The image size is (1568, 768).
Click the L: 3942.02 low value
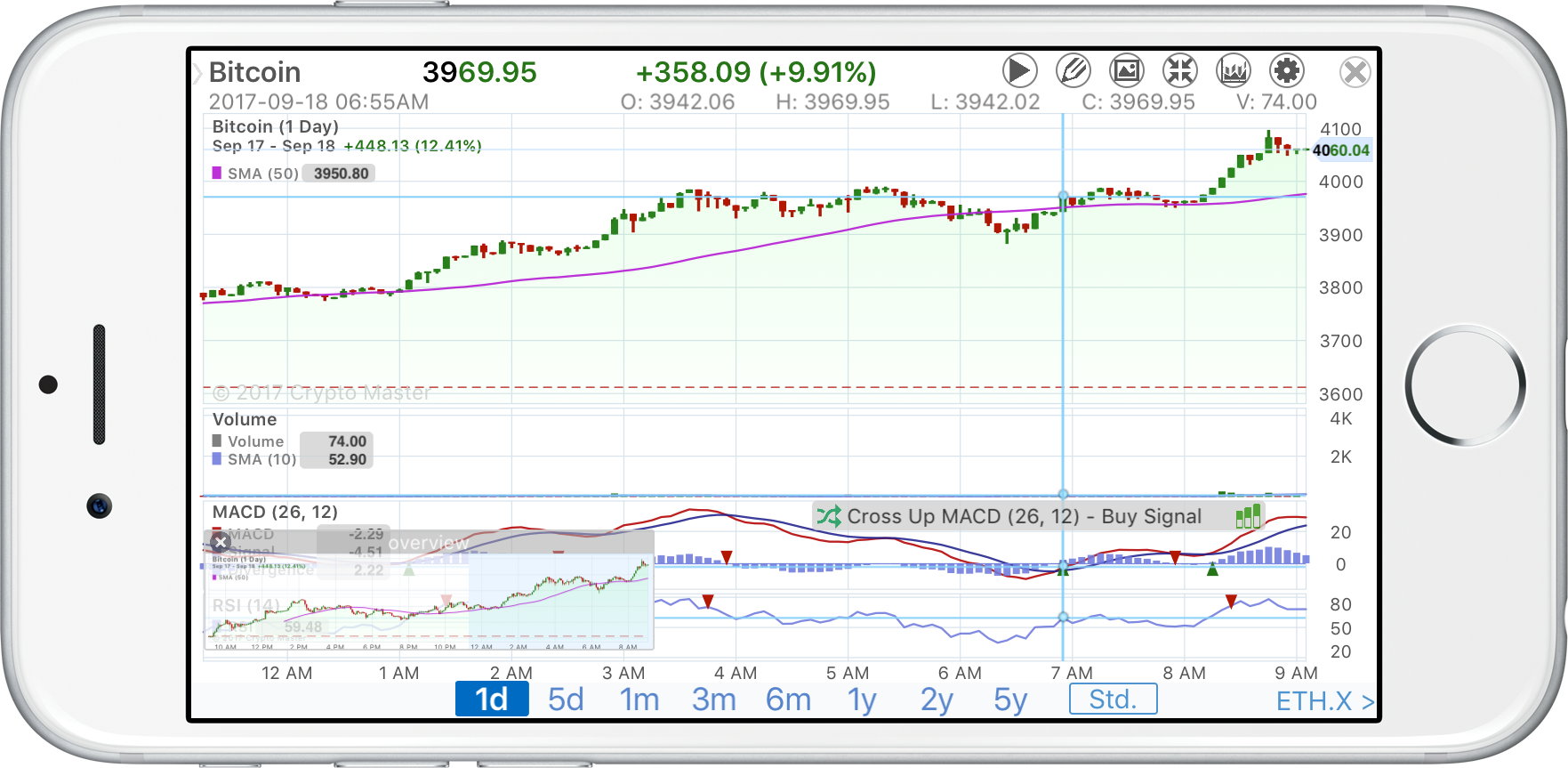click(x=985, y=101)
